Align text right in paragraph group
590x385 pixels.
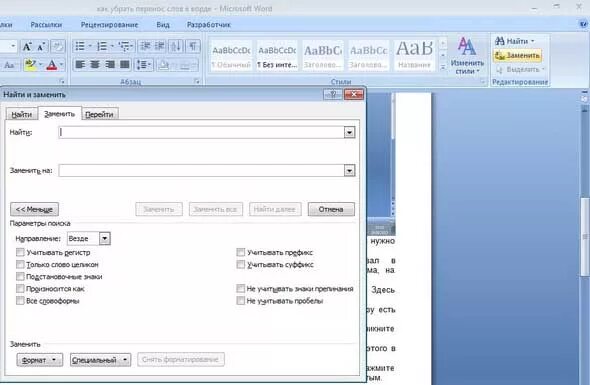(110, 65)
